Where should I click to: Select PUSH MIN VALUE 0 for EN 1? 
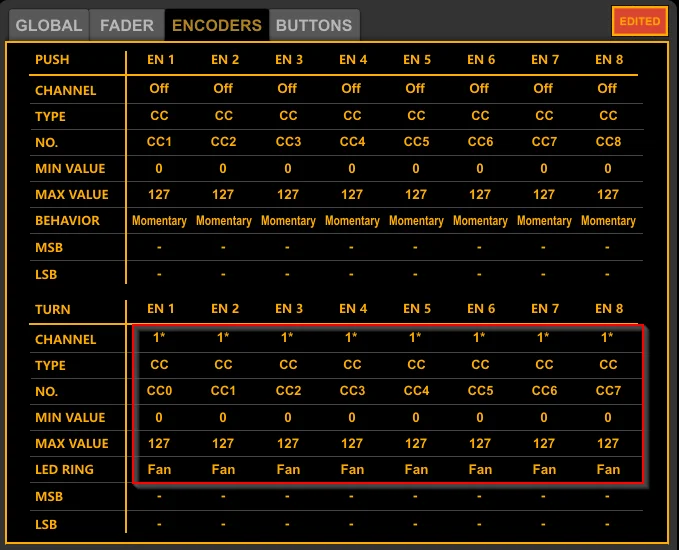click(159, 168)
